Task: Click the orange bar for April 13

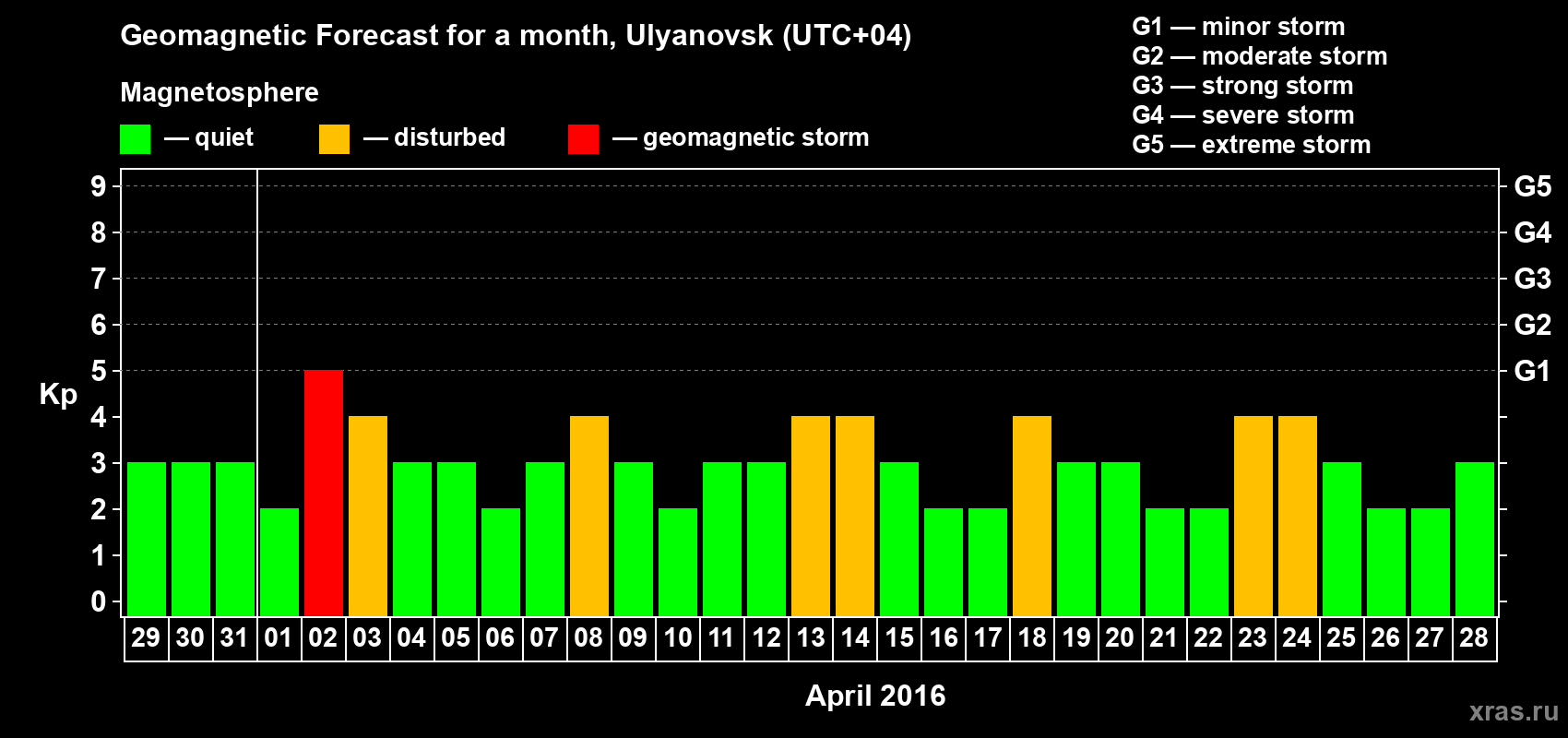Action: (x=811, y=516)
